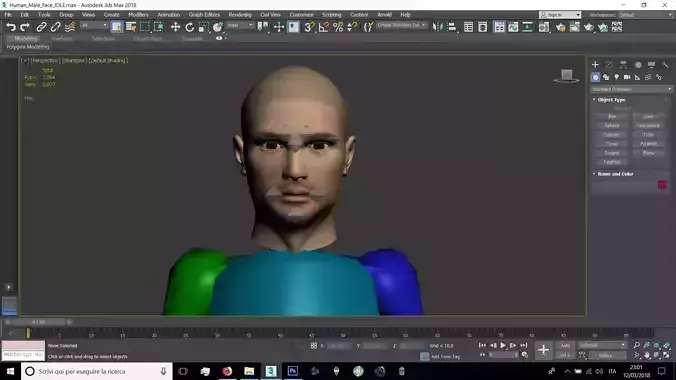Toggle the Spinner Snap button

pos(352,27)
